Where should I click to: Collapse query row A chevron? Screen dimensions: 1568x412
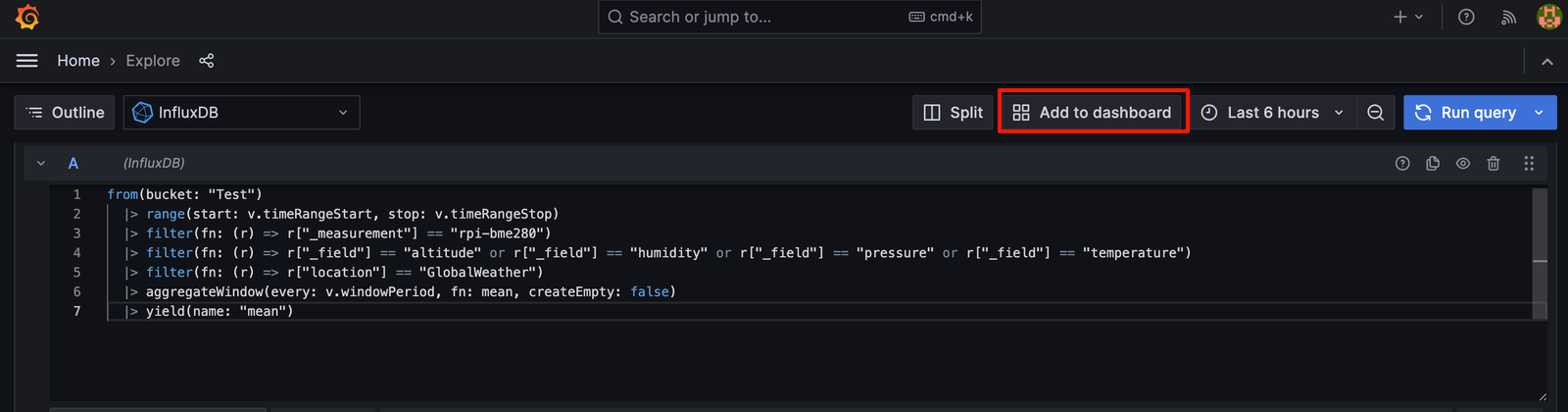(41, 164)
